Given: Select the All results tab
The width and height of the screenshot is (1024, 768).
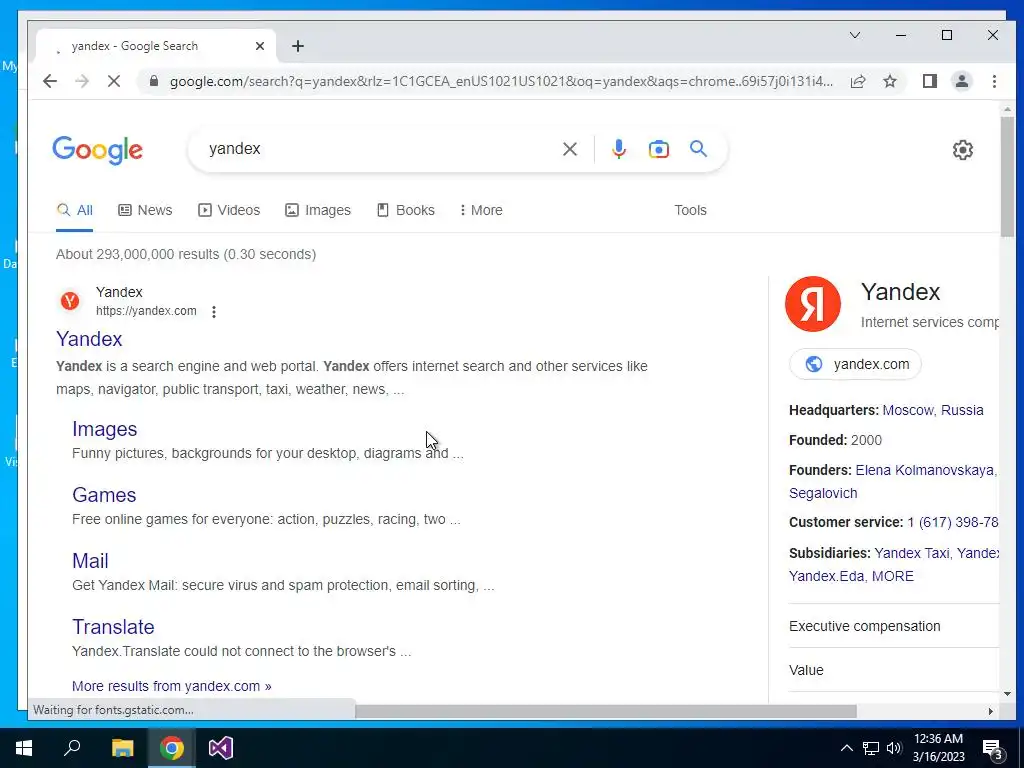Looking at the screenshot, I should pyautogui.click(x=74, y=210).
